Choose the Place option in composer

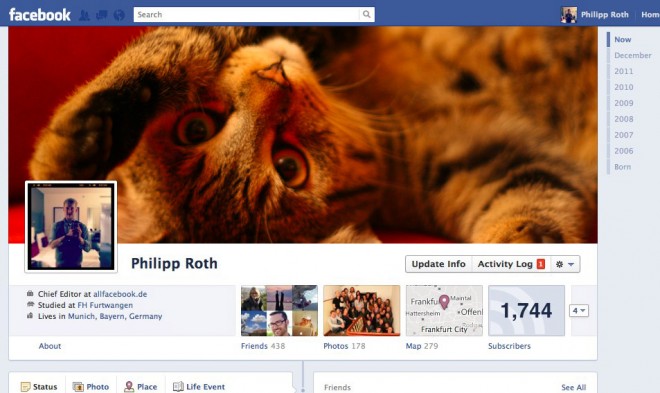[x=141, y=387]
